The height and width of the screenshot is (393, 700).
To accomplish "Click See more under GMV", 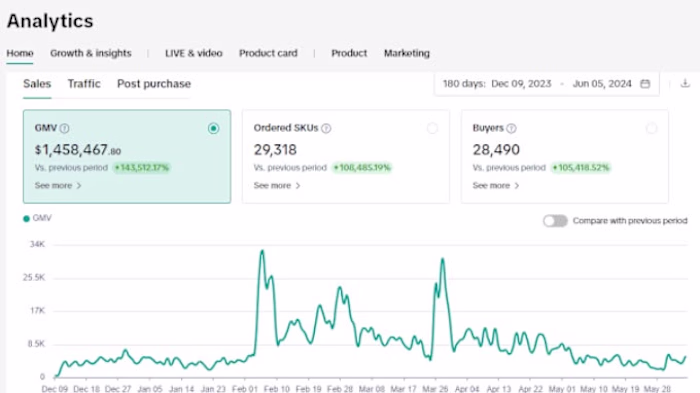I will (x=58, y=185).
